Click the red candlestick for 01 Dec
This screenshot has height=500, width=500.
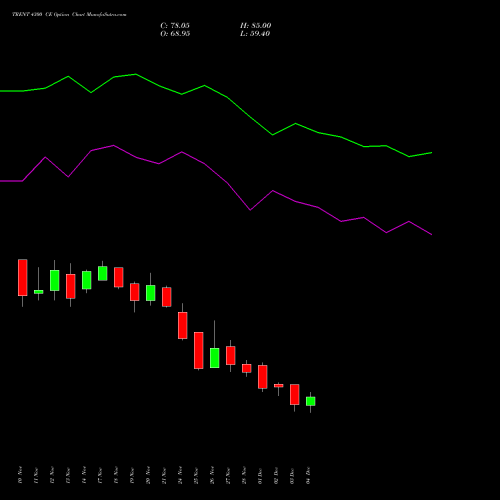point(263,377)
